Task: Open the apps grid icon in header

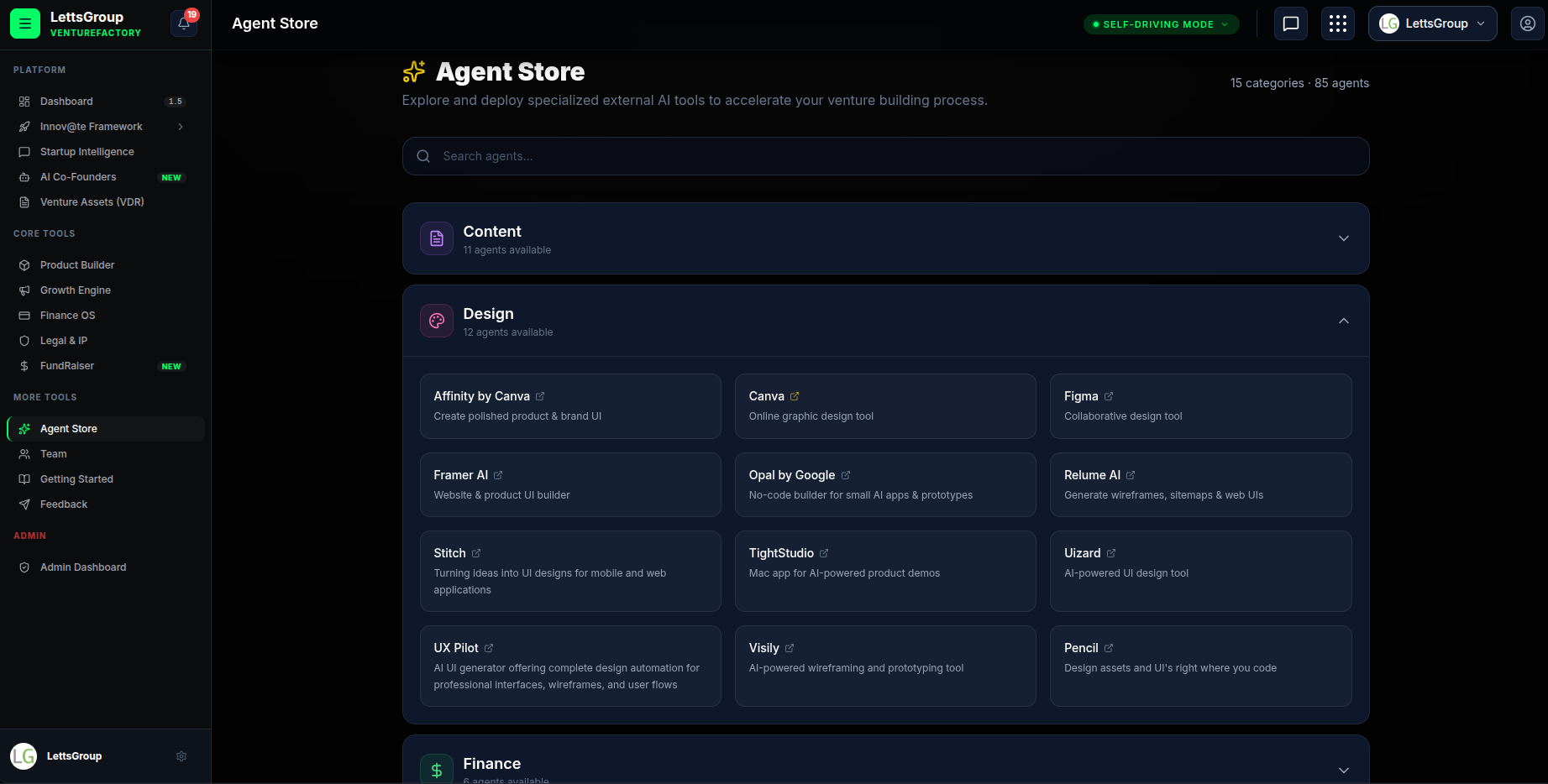Action: point(1338,24)
